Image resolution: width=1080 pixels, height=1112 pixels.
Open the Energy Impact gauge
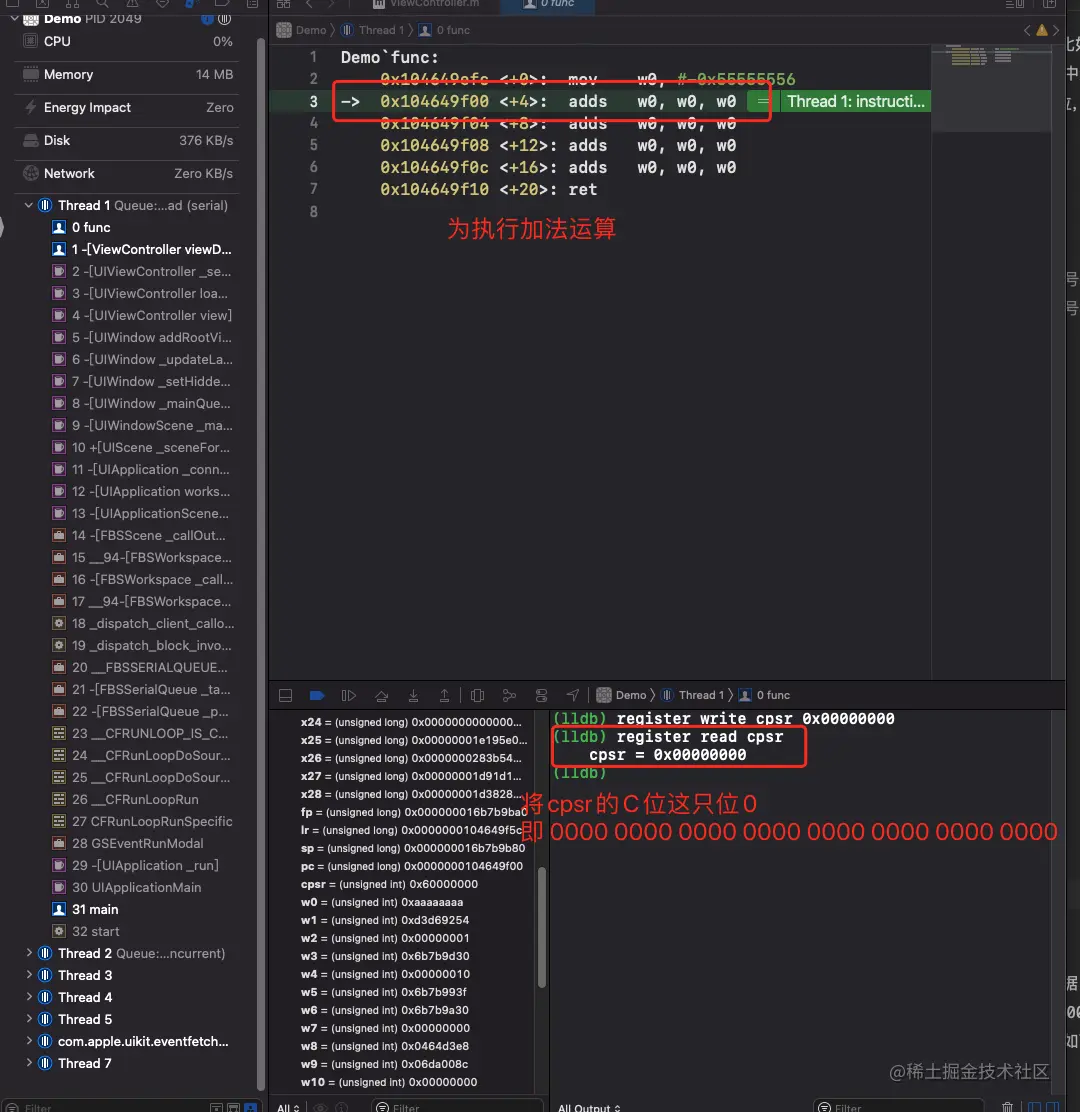[128, 107]
